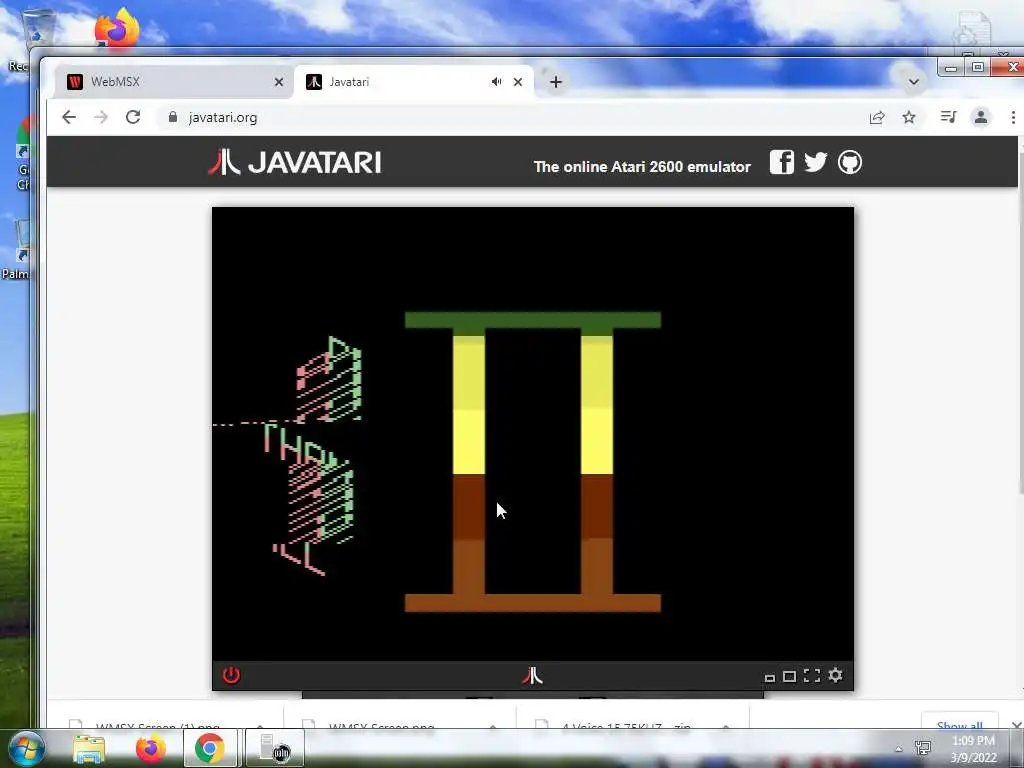Viewport: 1024px width, 768px height.
Task: Open Javatari GitHub repository
Action: 850,162
